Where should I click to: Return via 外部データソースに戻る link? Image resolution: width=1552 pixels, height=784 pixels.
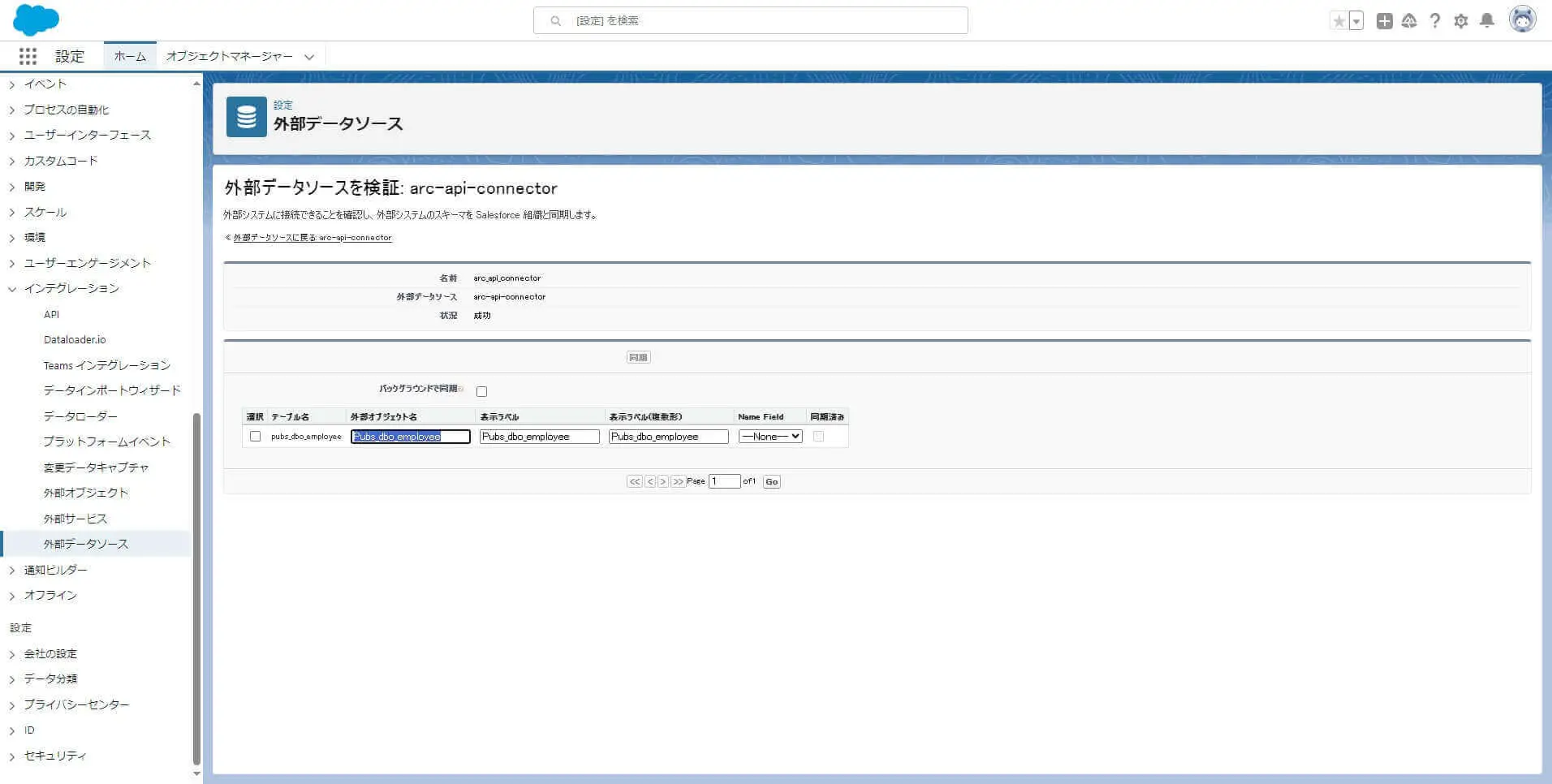point(313,238)
